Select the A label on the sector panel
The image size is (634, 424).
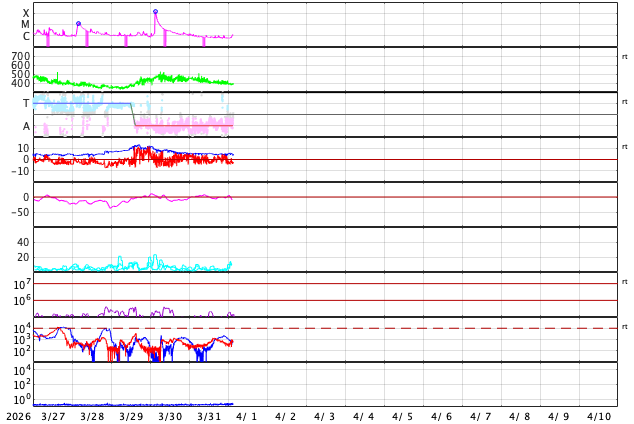(26, 126)
